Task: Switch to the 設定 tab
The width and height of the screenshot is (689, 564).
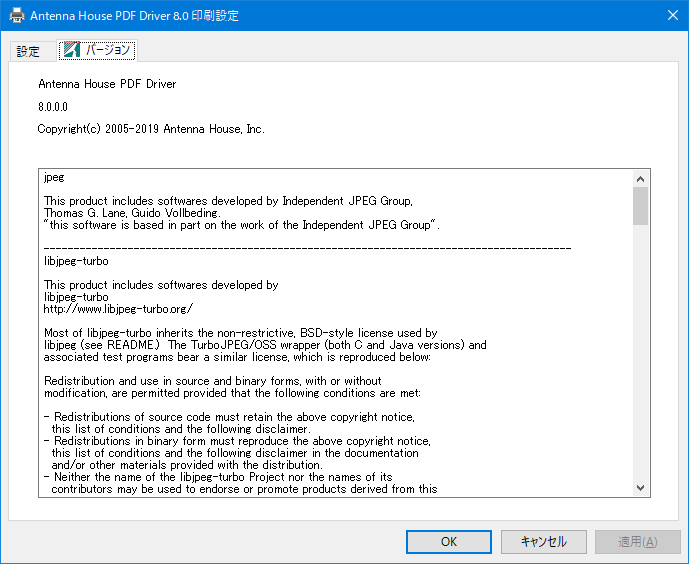Action: click(x=29, y=51)
